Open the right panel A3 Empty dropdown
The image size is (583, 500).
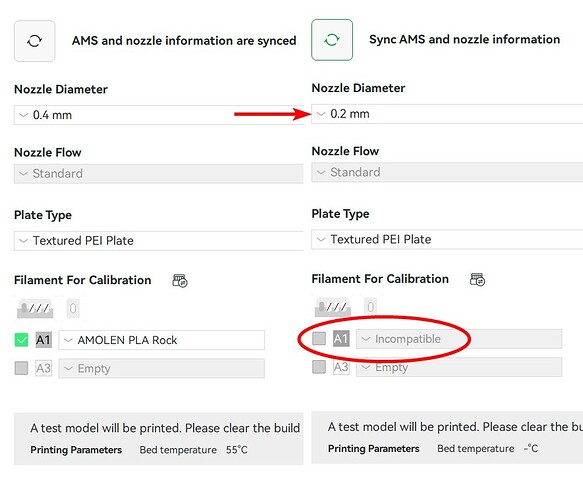459,367
